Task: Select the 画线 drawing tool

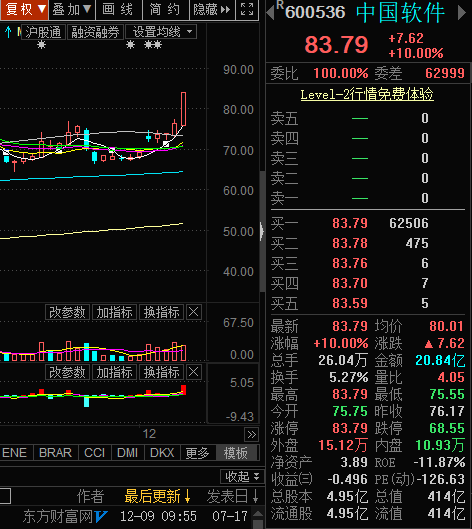Action: point(118,9)
